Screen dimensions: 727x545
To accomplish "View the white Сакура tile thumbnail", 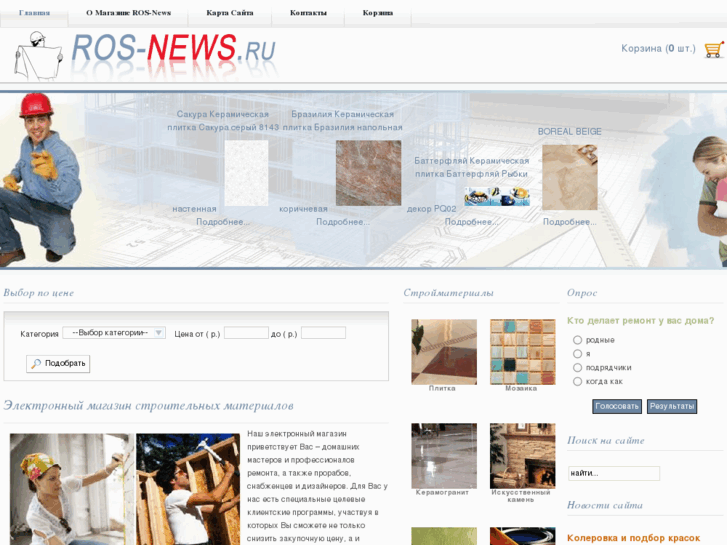I will pyautogui.click(x=246, y=173).
